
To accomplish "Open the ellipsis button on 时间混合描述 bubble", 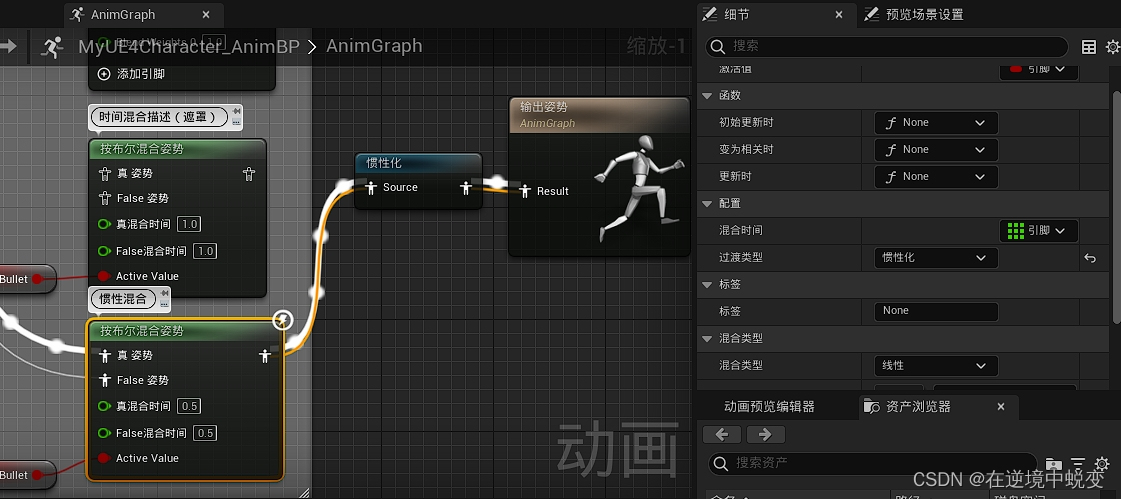I will tap(236, 122).
